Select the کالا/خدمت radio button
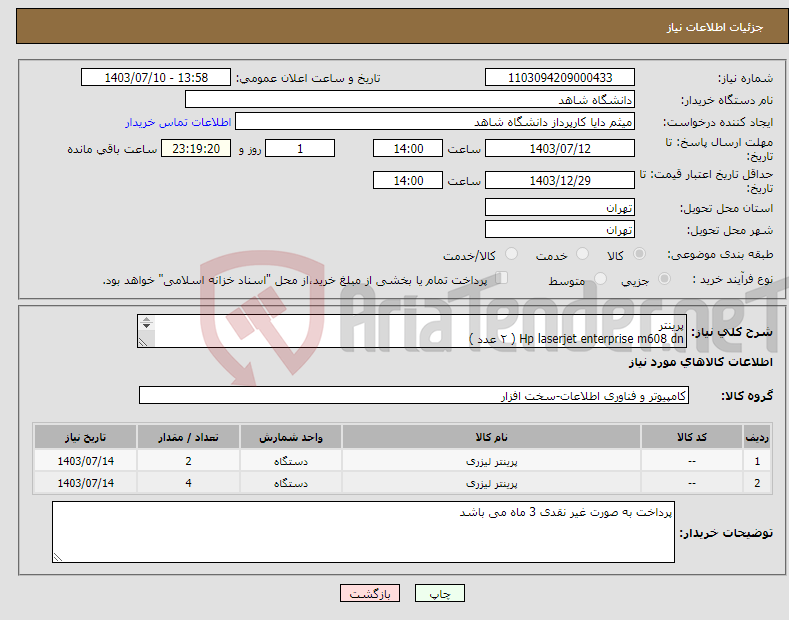789x620 pixels. point(511,254)
